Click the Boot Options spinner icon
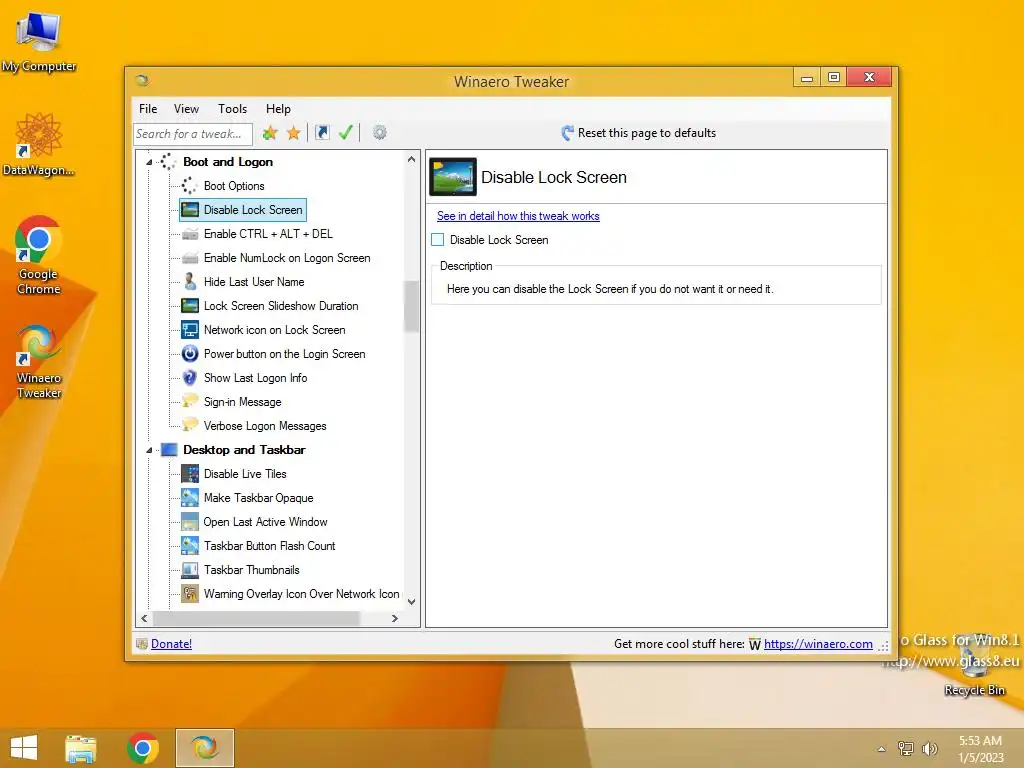 pyautogui.click(x=189, y=186)
